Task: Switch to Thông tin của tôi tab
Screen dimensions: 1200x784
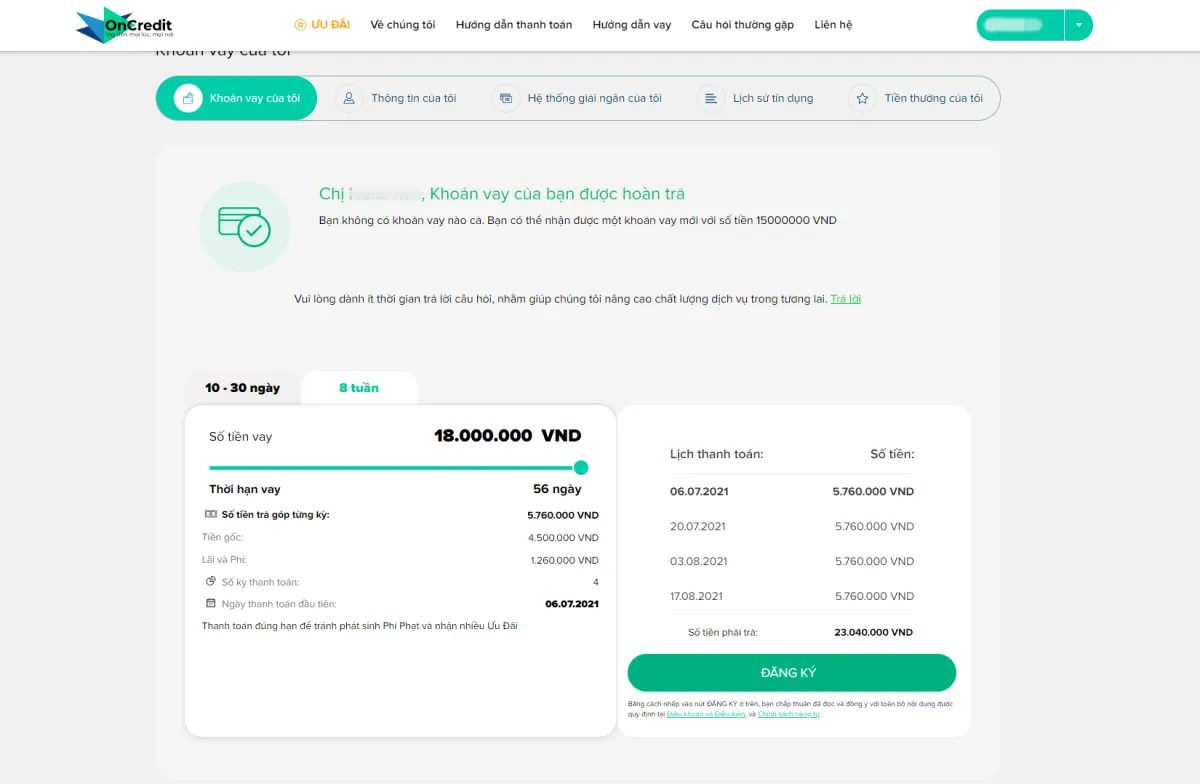Action: 397,98
